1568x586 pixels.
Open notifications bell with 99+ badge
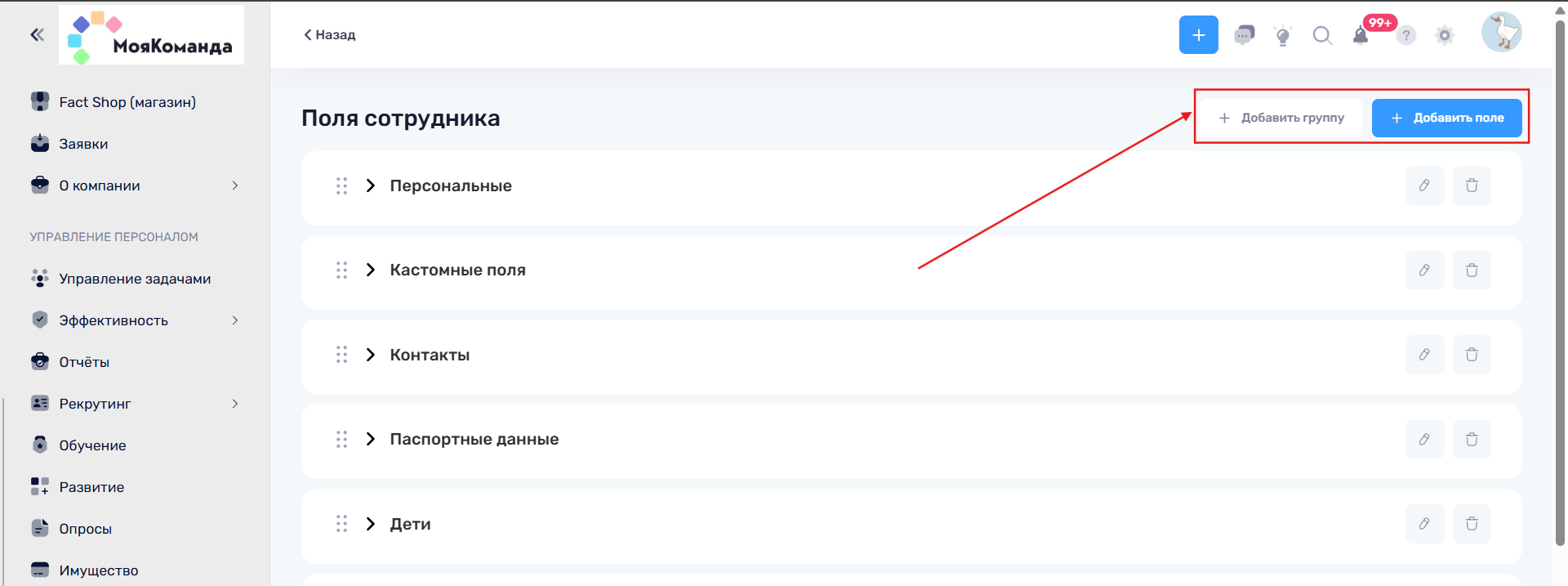pos(1361,35)
